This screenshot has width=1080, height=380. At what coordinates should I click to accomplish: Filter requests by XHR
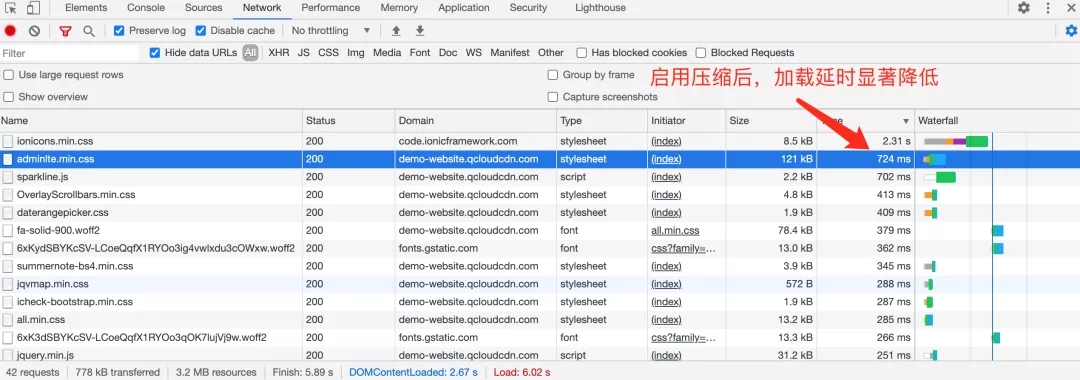tap(279, 53)
